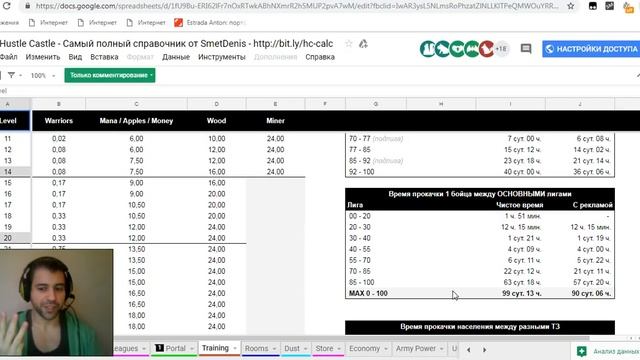Image resolution: width=640 pixels, height=360 pixels.
Task: Click the Explore icon beside Анализ данных
Action: coord(582,351)
